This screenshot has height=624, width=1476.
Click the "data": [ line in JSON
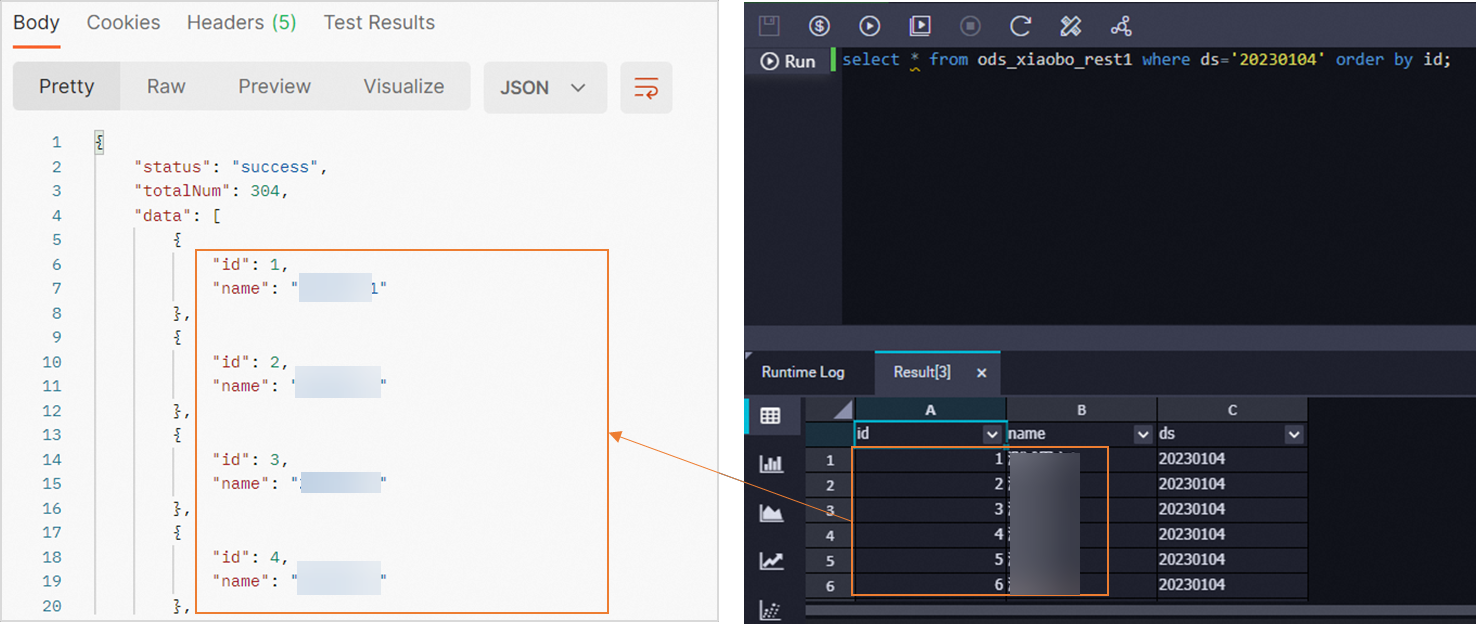[177, 216]
